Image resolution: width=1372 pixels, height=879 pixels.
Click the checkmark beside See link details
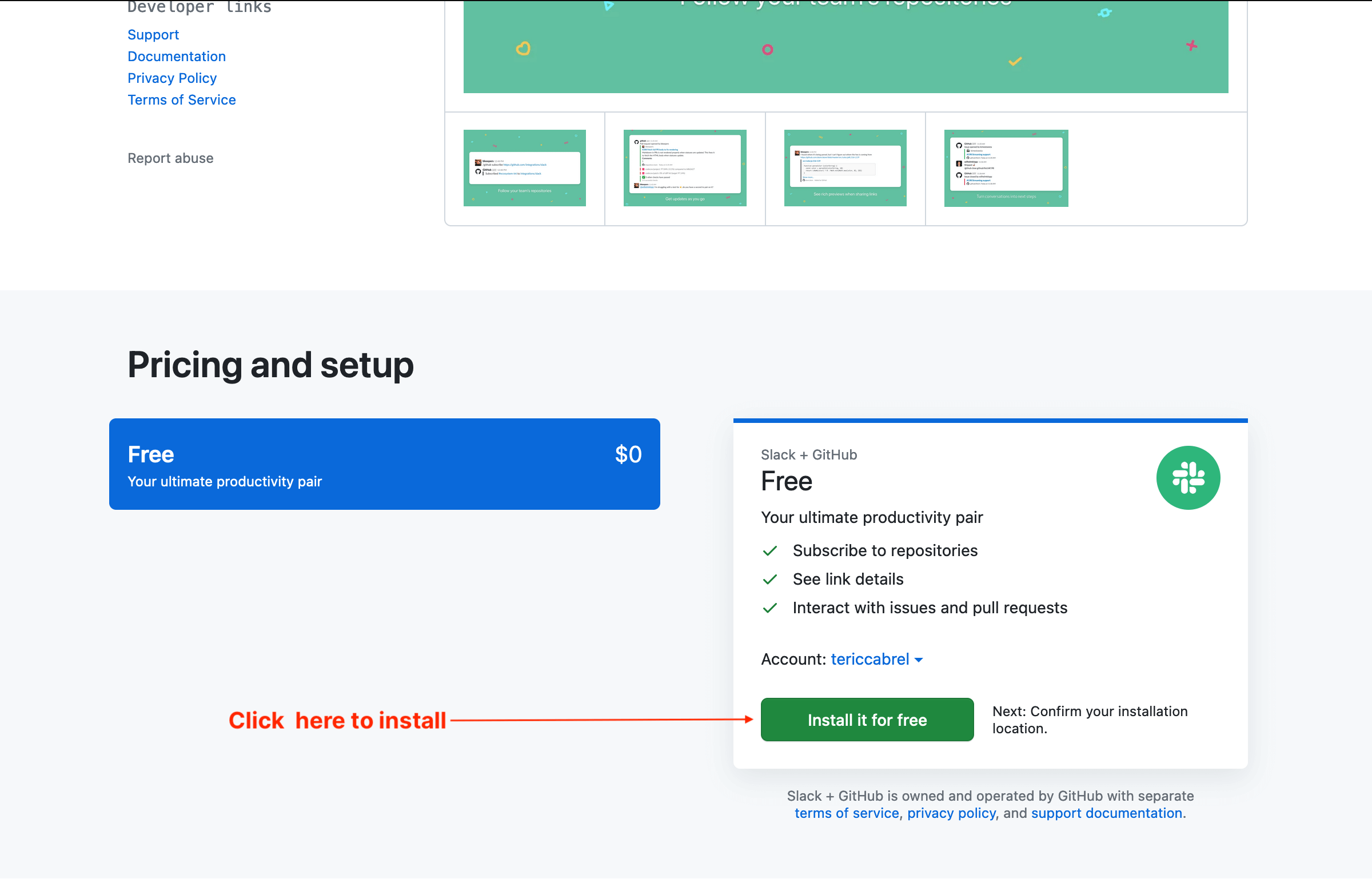[x=770, y=579]
